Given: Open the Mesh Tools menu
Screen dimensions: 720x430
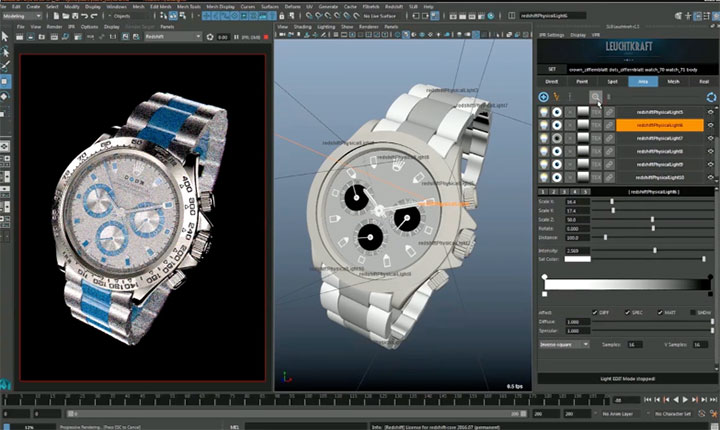Looking at the screenshot, I should [x=189, y=7].
